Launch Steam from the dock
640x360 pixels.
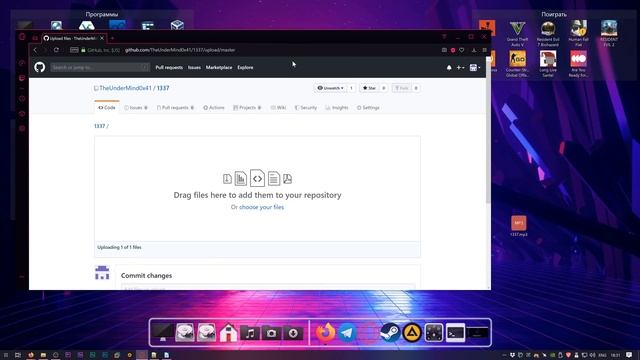(x=390, y=333)
